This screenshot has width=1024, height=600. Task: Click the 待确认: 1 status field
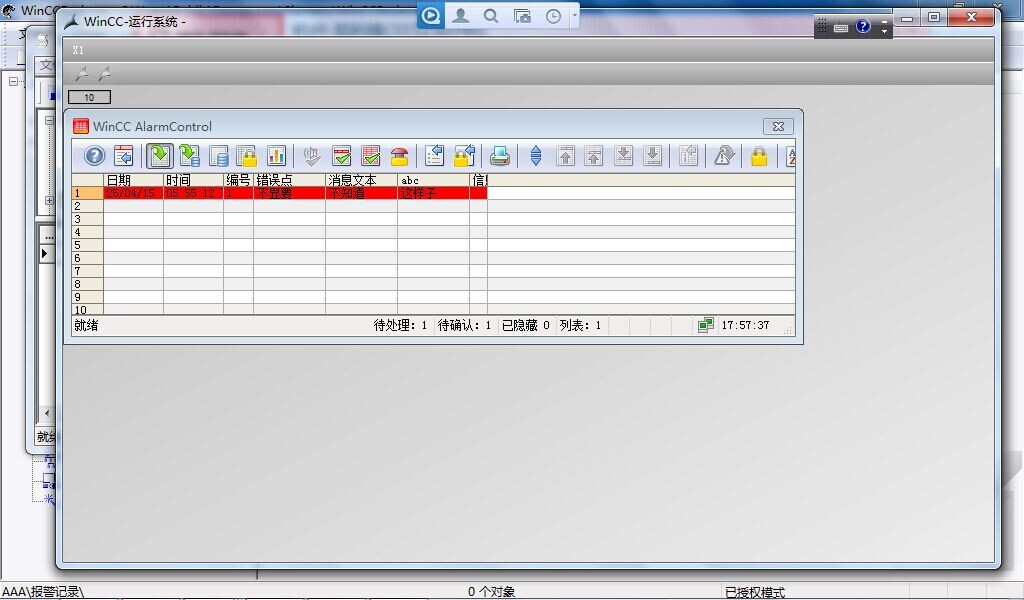click(464, 325)
